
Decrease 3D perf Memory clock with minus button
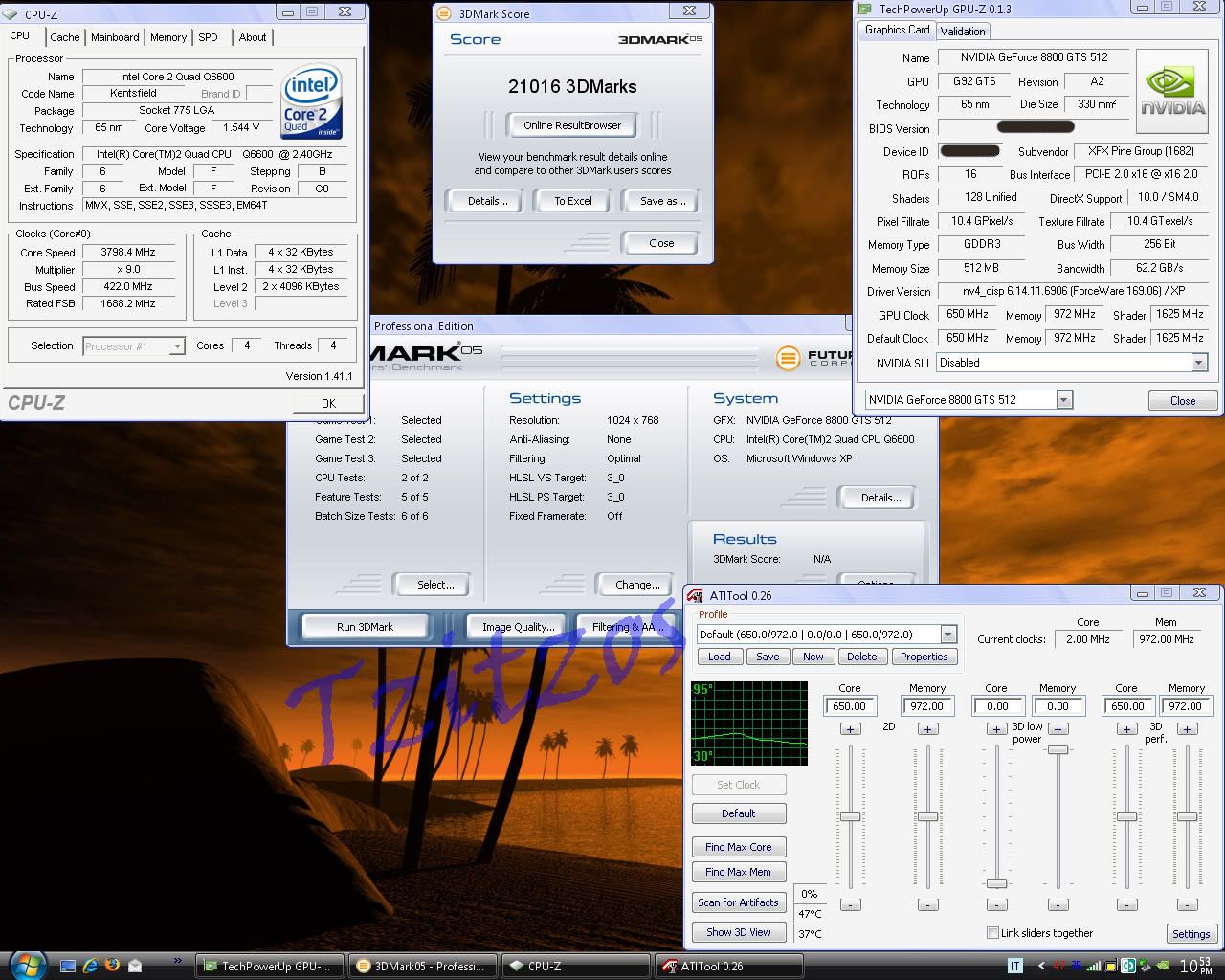coord(1188,904)
